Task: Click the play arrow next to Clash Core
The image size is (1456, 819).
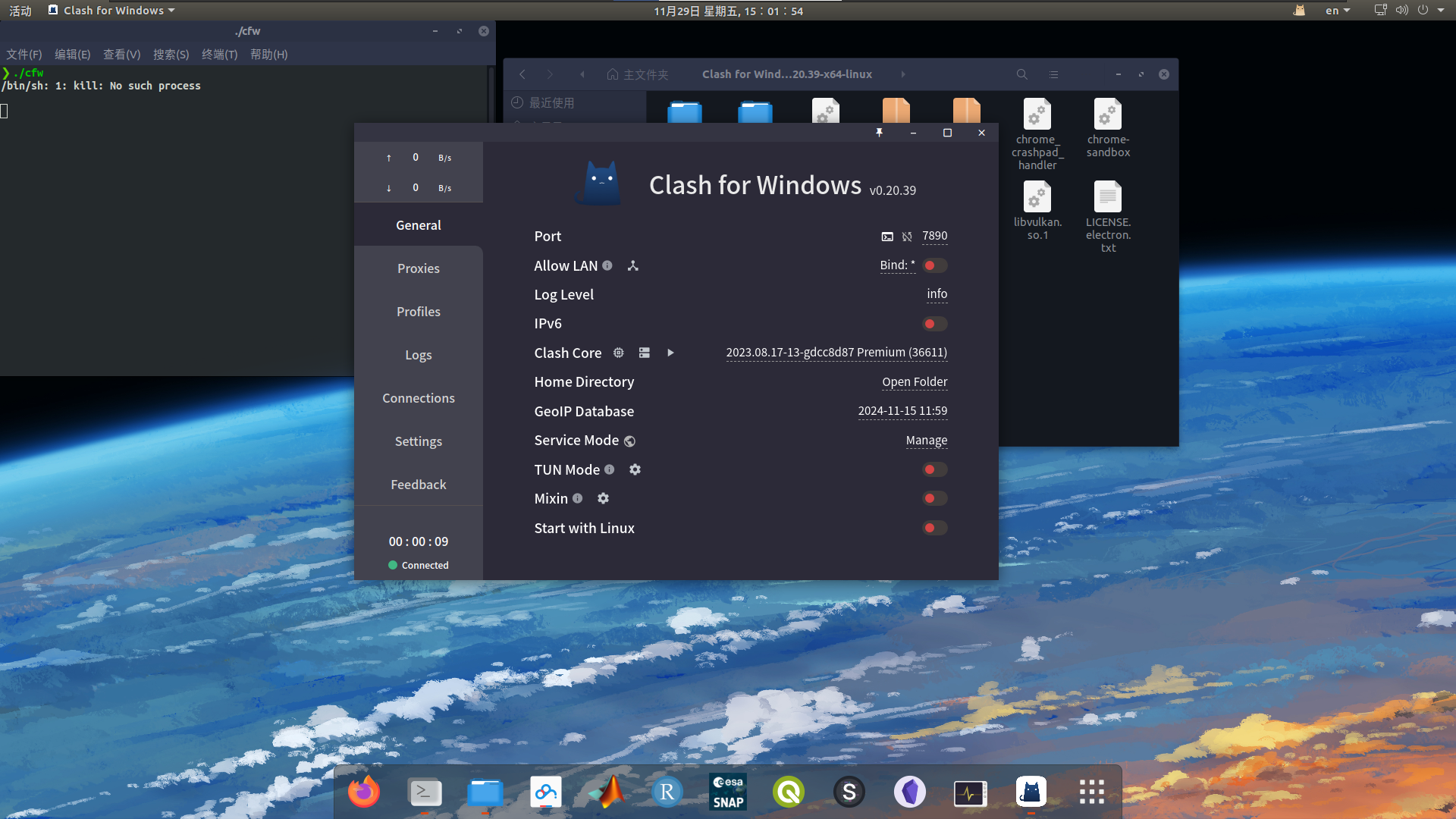Action: (x=670, y=353)
